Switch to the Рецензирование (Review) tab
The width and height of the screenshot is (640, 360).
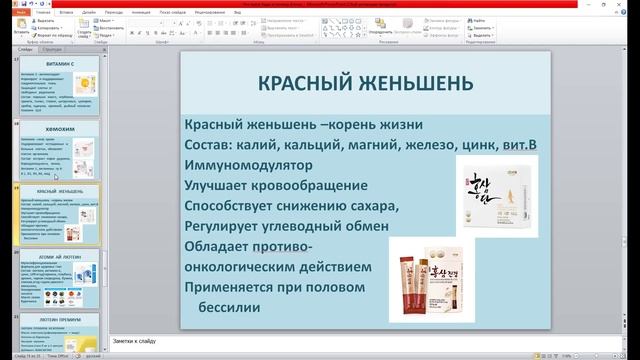pos(210,12)
